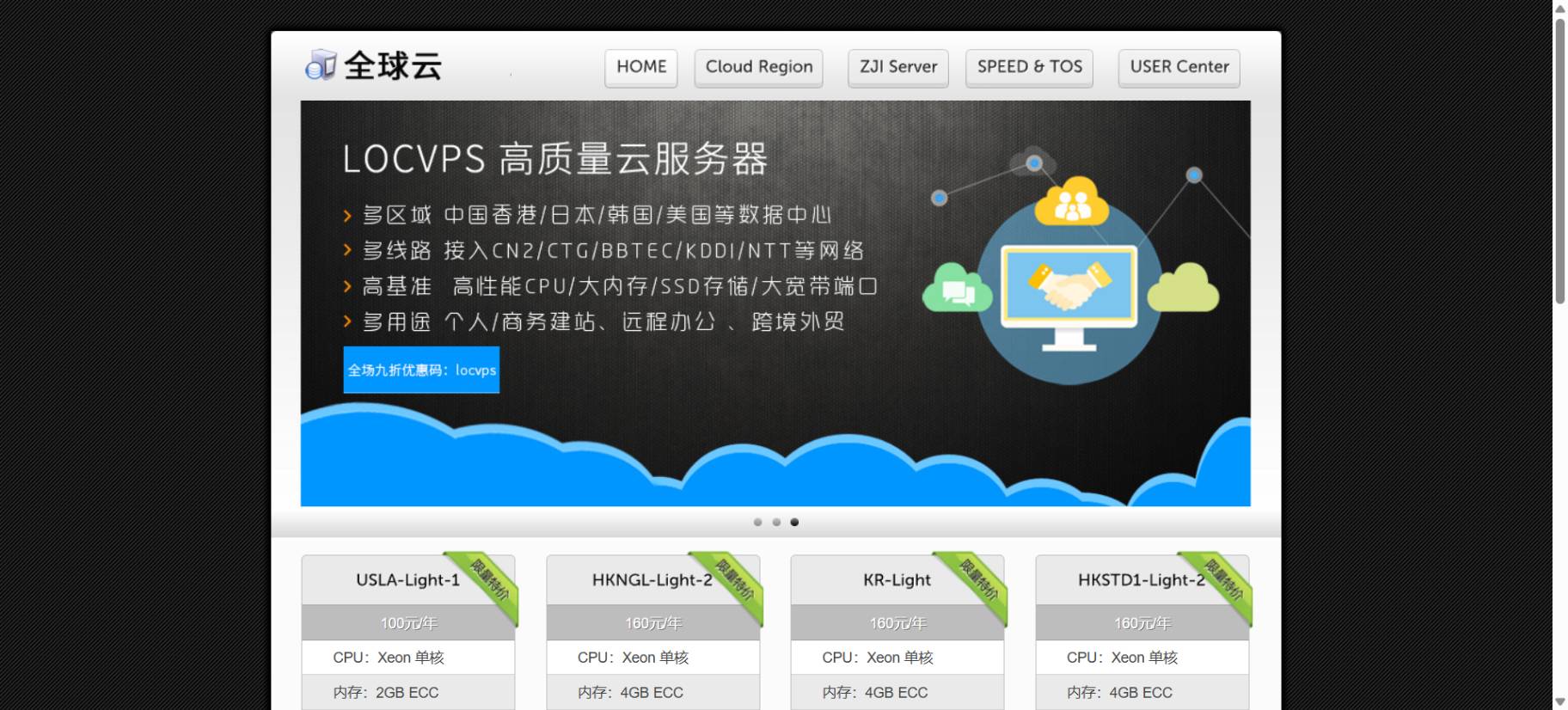Image resolution: width=1568 pixels, height=710 pixels.
Task: Click the handshake monitor illustration
Action: coord(1069,297)
